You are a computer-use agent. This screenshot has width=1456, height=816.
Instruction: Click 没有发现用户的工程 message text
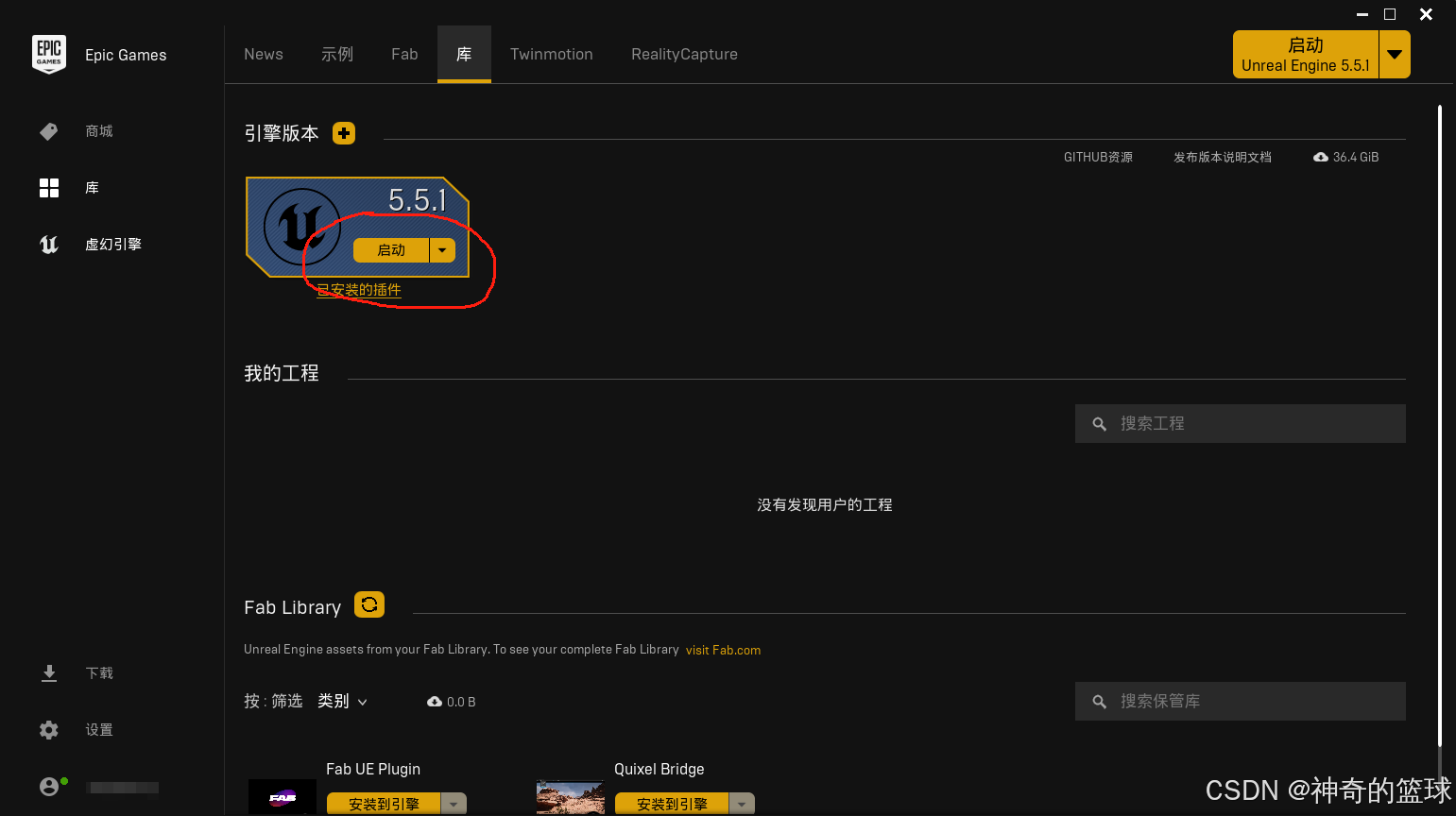(825, 505)
